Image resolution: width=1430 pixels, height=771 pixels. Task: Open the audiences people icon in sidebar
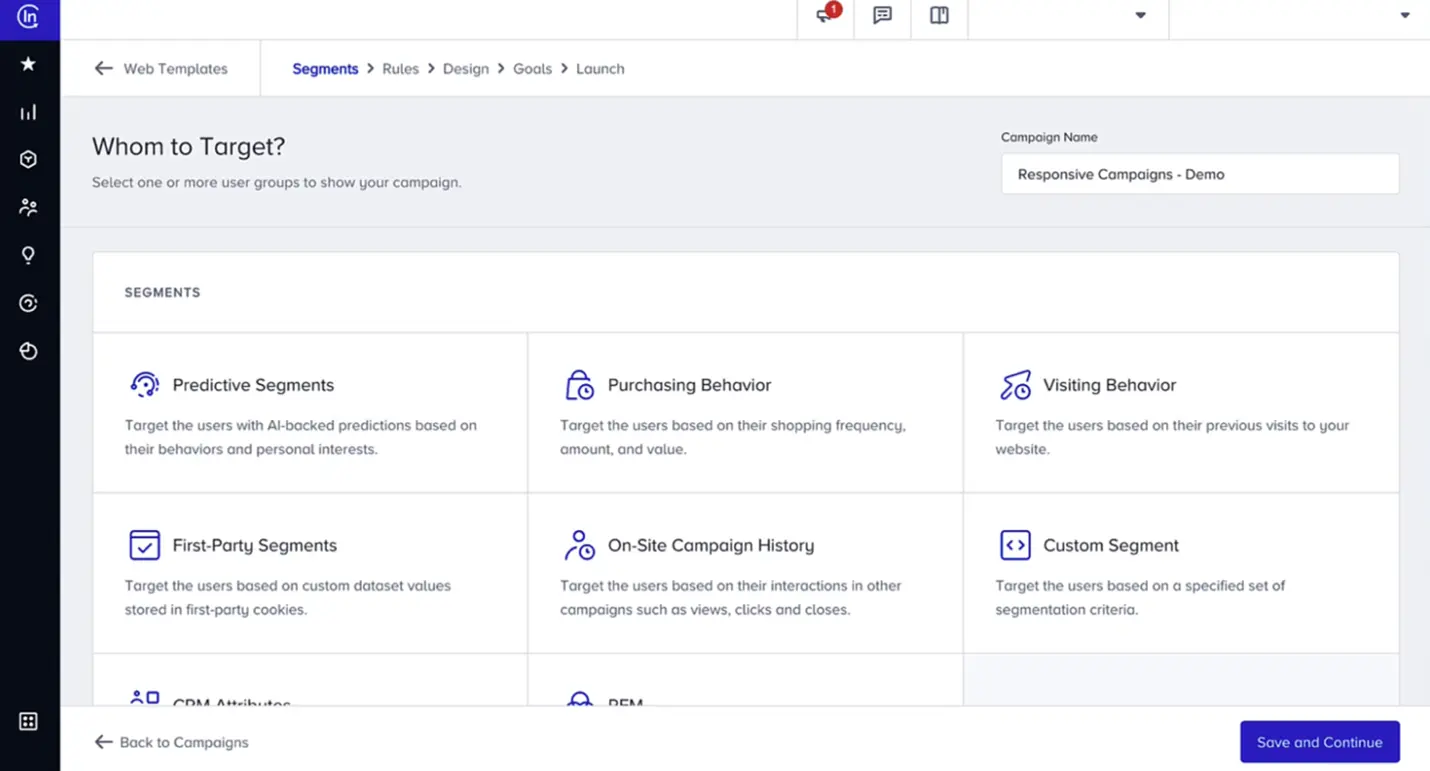(x=28, y=207)
